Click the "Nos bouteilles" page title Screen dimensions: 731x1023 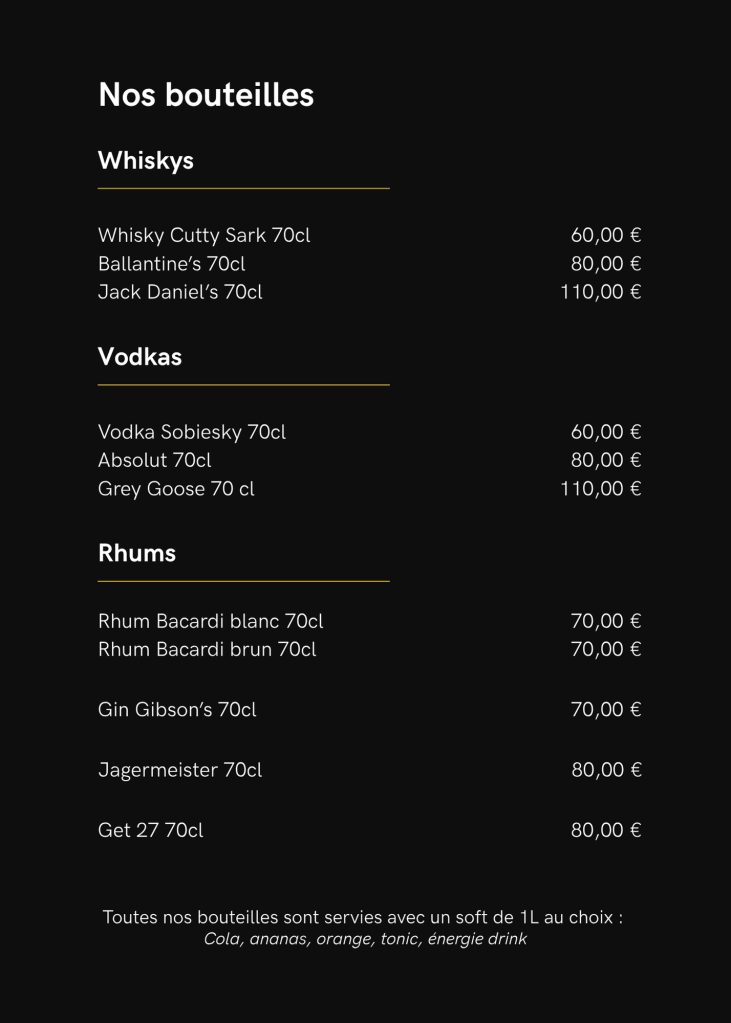coord(206,95)
